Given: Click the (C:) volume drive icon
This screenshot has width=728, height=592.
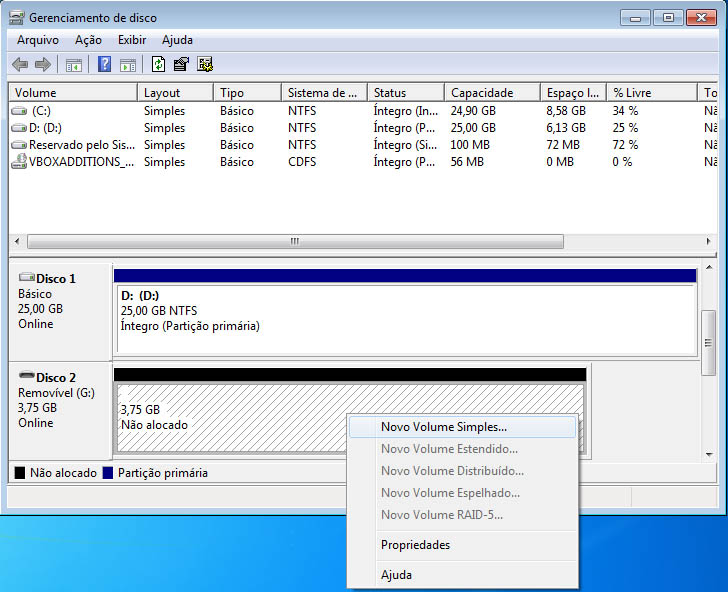Looking at the screenshot, I should 19,111.
